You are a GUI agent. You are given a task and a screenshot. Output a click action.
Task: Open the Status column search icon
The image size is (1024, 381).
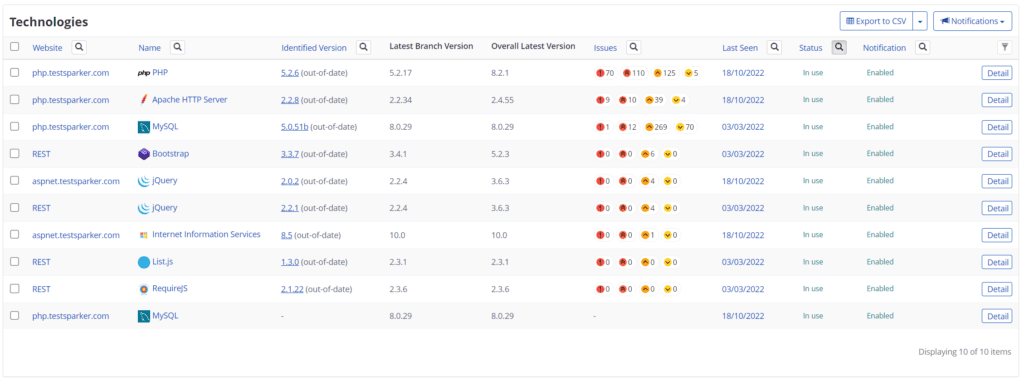[x=839, y=47]
